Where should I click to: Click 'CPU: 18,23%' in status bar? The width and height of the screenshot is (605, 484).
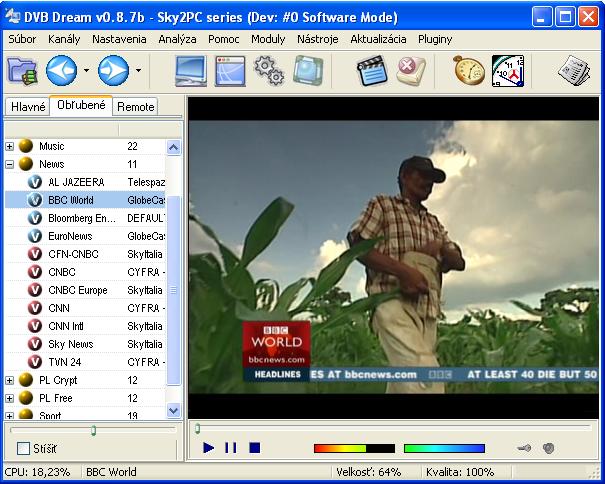tap(37, 472)
